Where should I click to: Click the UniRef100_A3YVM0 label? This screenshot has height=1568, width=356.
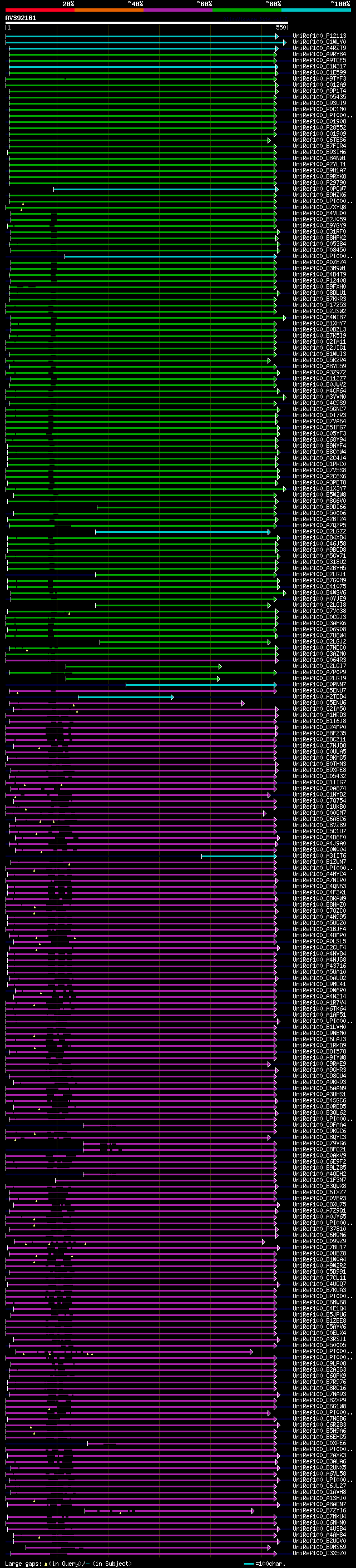pos(319,398)
